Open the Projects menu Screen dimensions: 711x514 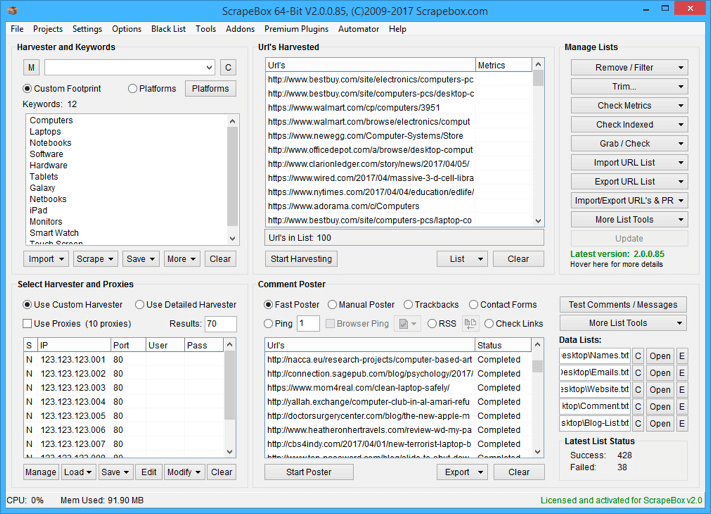pyautogui.click(x=48, y=29)
